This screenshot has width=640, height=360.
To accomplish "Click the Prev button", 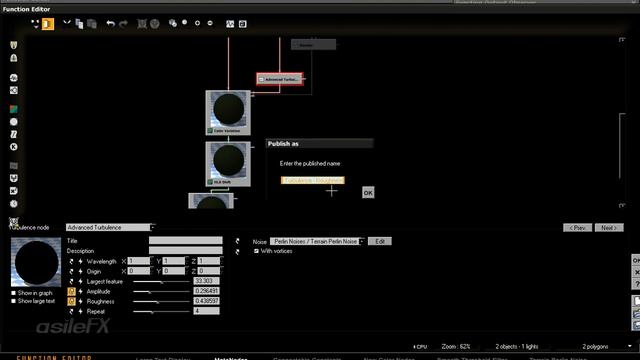I will (x=578, y=228).
